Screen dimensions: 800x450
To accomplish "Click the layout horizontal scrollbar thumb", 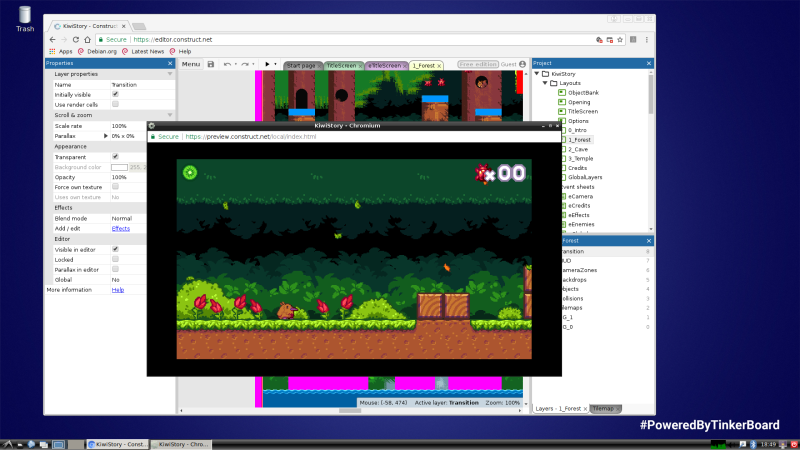I will (x=350, y=410).
